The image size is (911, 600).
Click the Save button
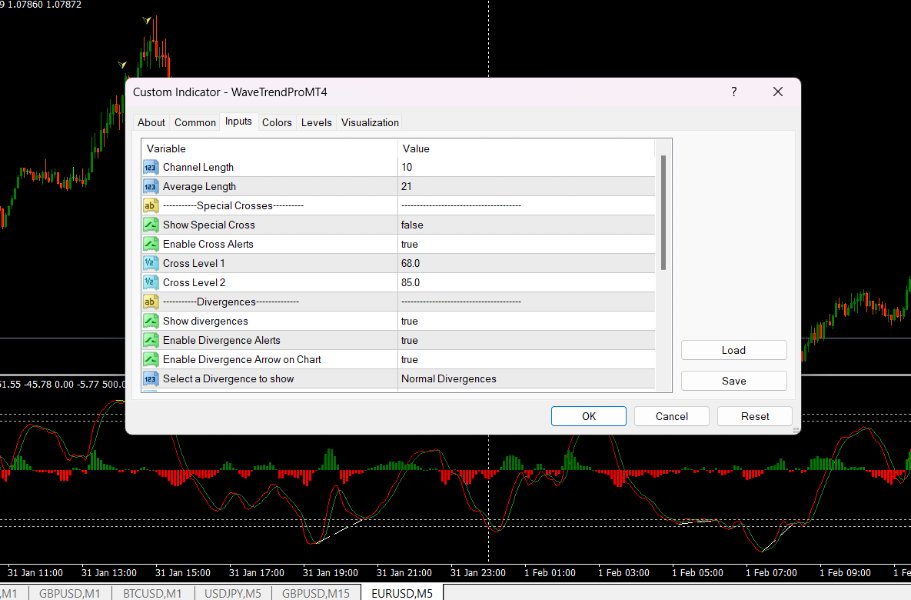734,381
